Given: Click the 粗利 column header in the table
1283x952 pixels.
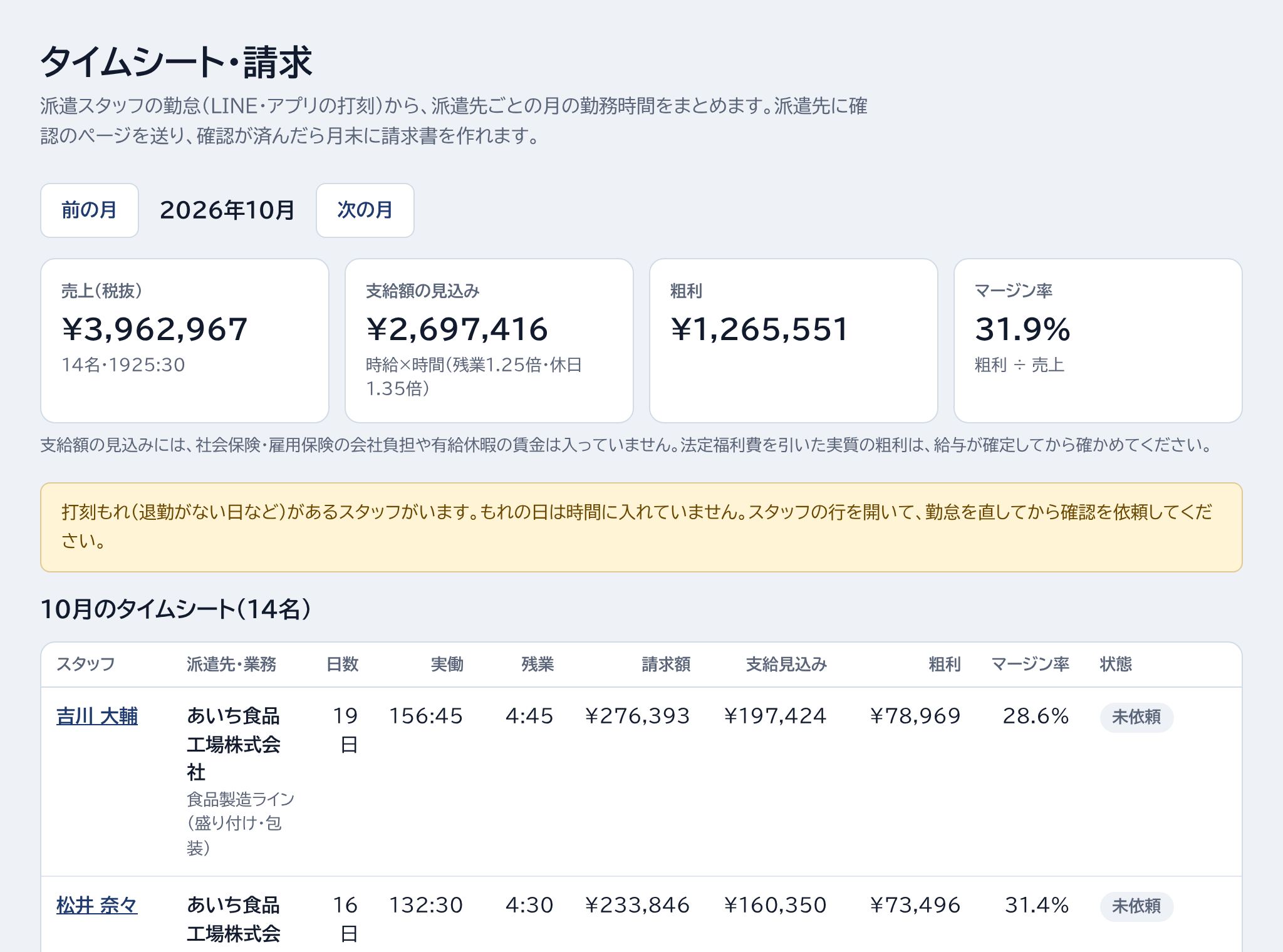Looking at the screenshot, I should [945, 665].
